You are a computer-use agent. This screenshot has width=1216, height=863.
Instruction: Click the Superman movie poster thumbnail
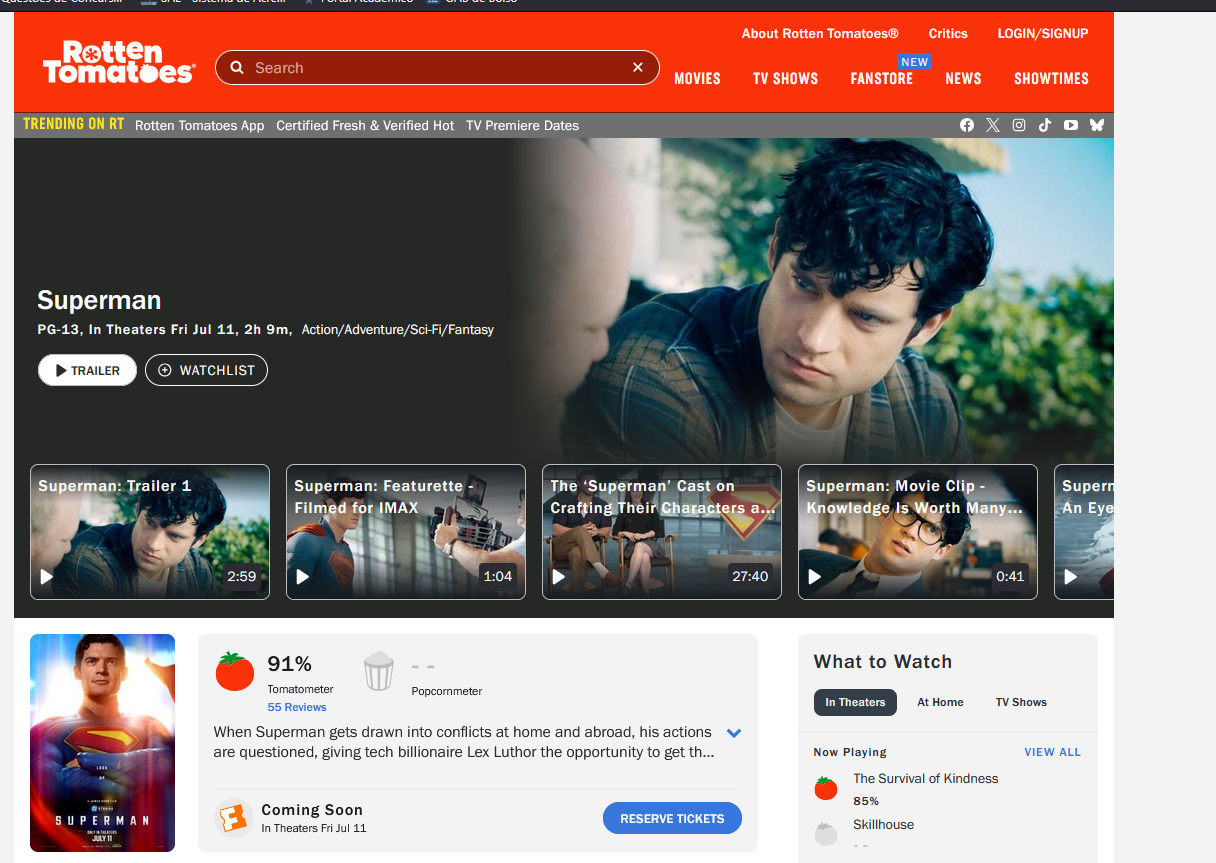point(102,743)
